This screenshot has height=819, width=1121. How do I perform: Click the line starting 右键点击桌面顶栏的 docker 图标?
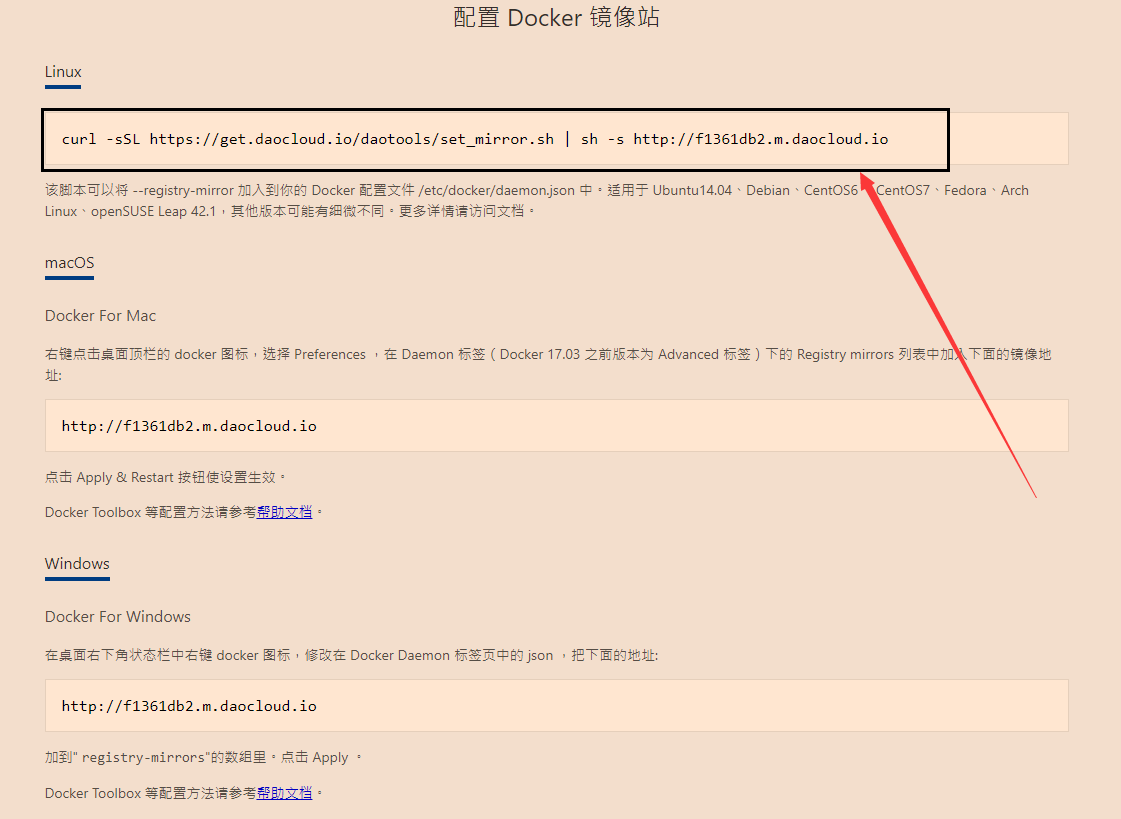pos(548,354)
